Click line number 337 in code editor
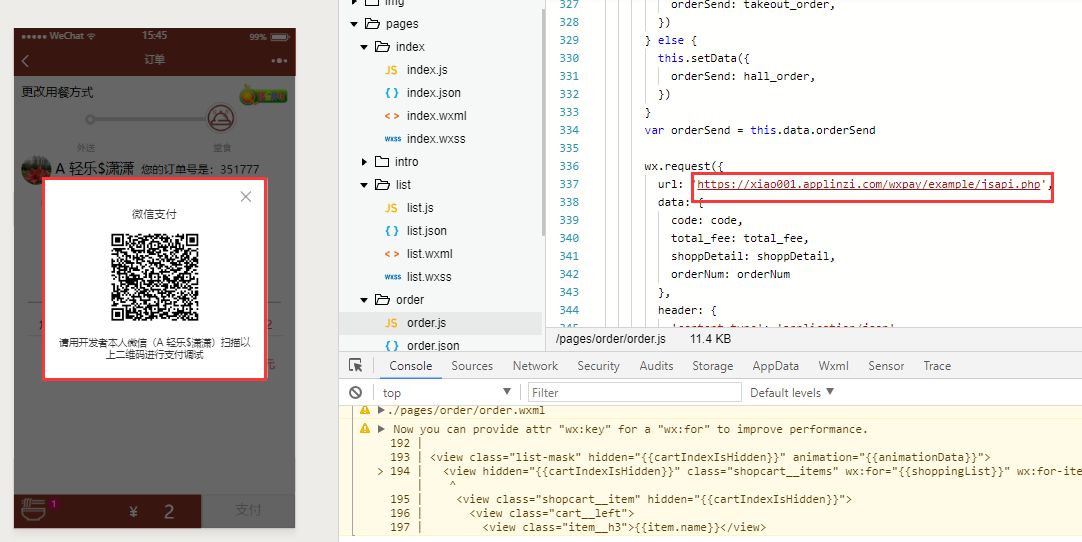Image resolution: width=1082 pixels, height=542 pixels. tap(569, 184)
